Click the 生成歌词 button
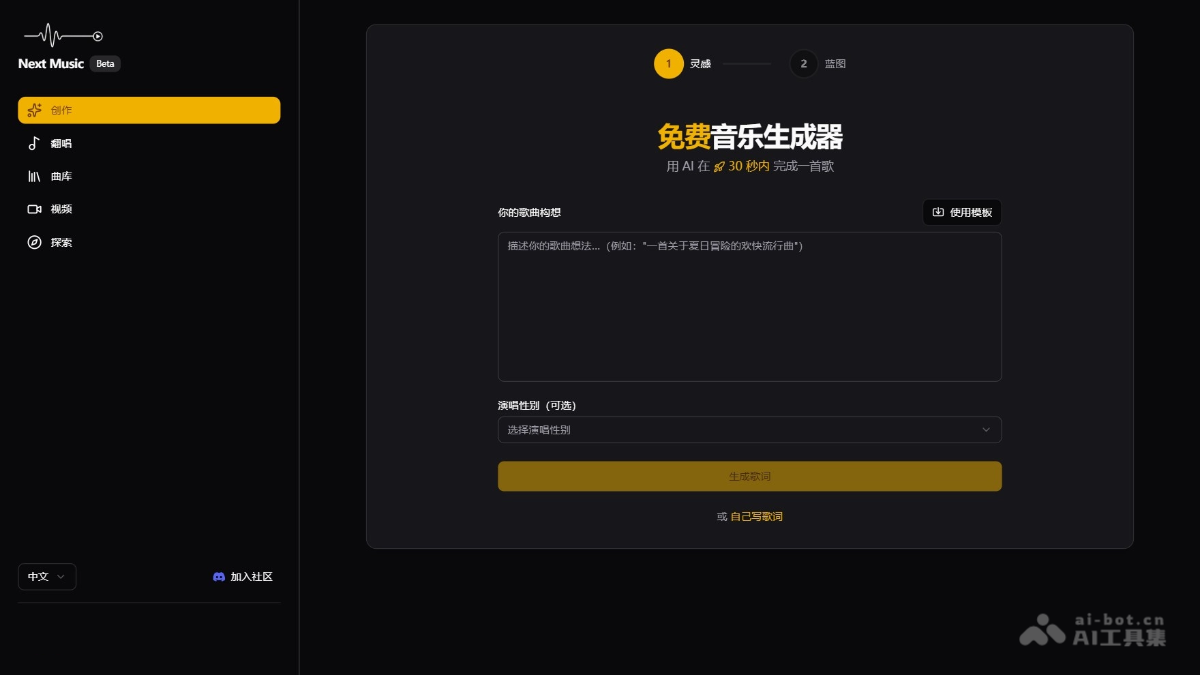Viewport: 1200px width, 675px height. 750,477
